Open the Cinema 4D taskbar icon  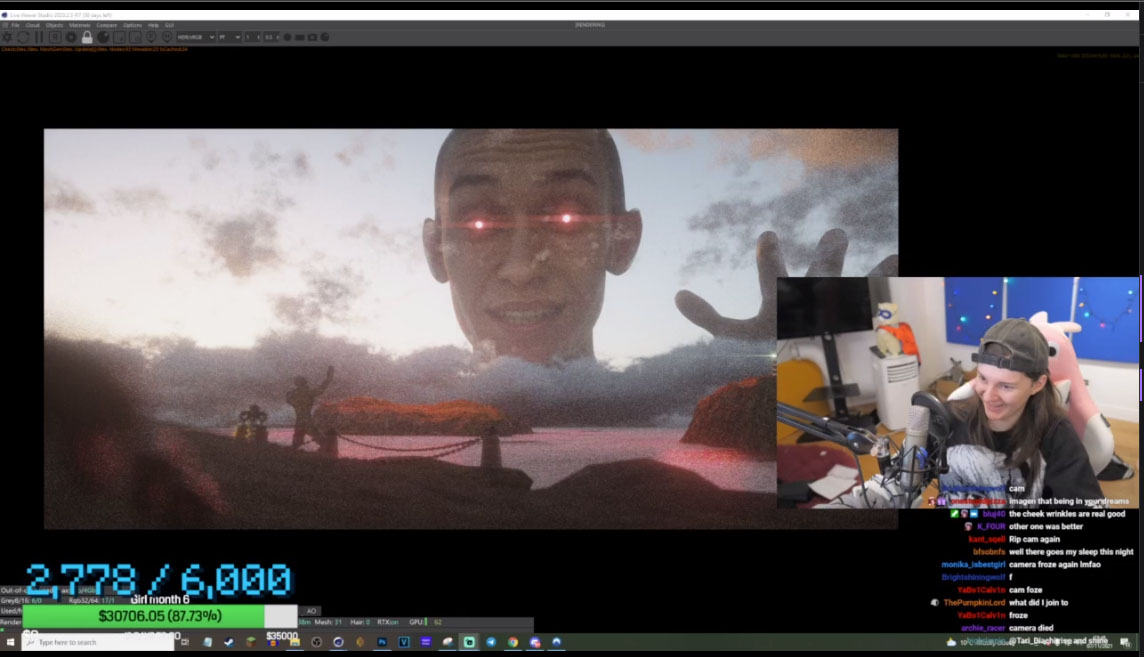point(339,642)
